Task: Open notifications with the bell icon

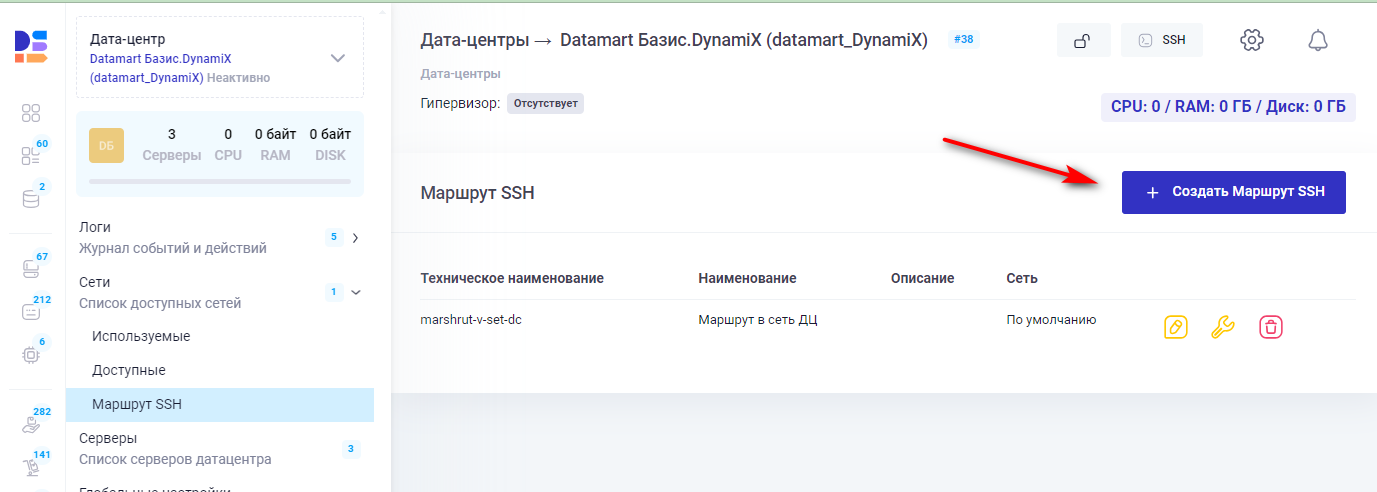Action: [x=1318, y=40]
